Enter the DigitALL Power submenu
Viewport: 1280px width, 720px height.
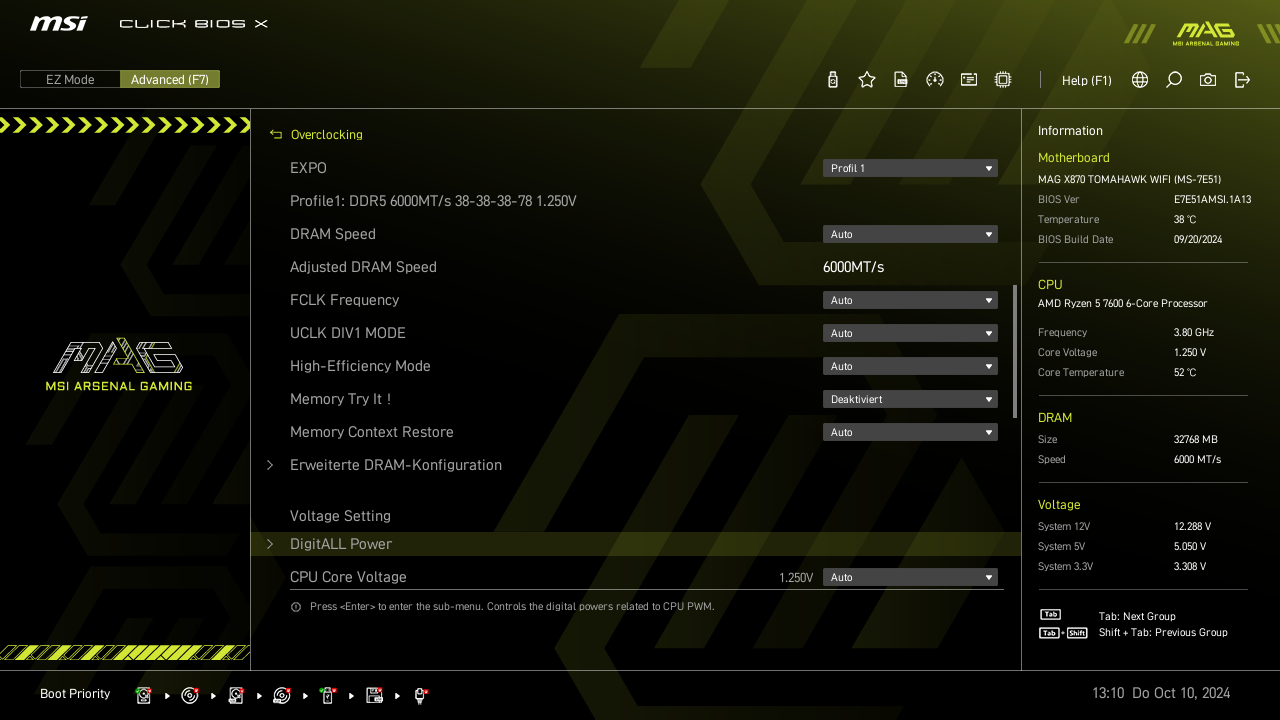(341, 544)
